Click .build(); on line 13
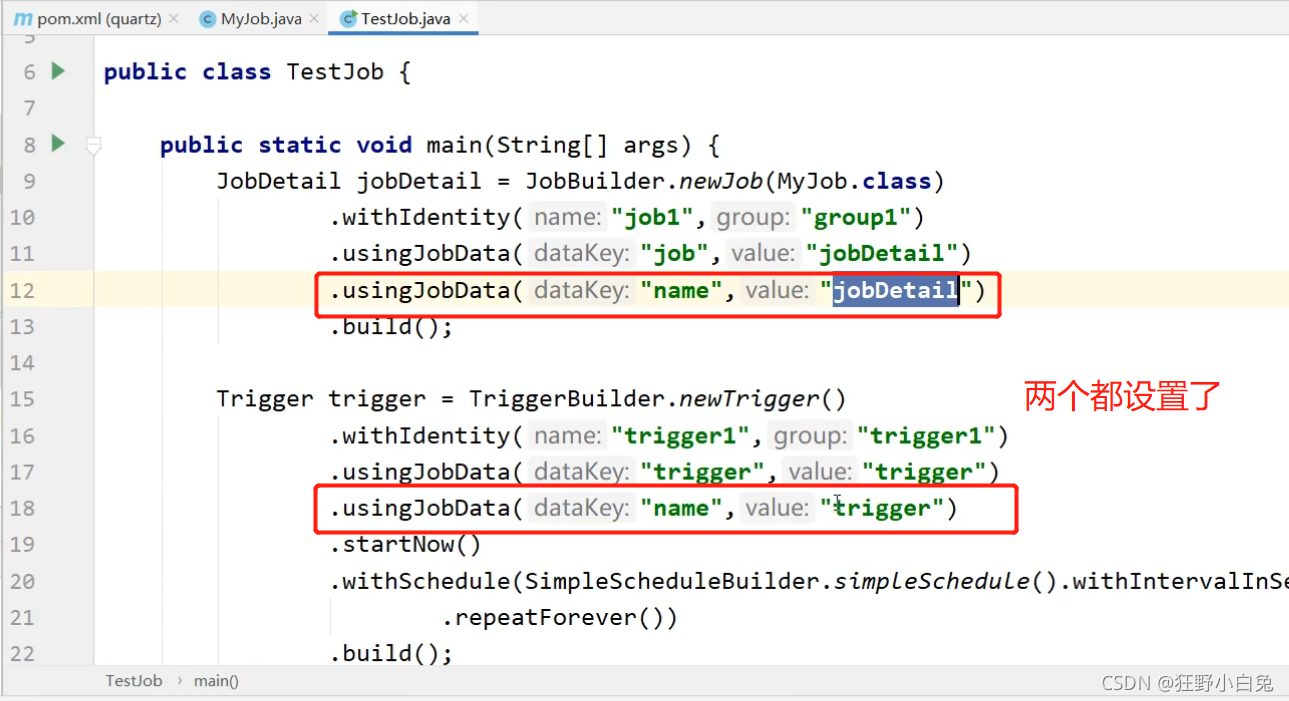The image size is (1289, 701). (391, 327)
